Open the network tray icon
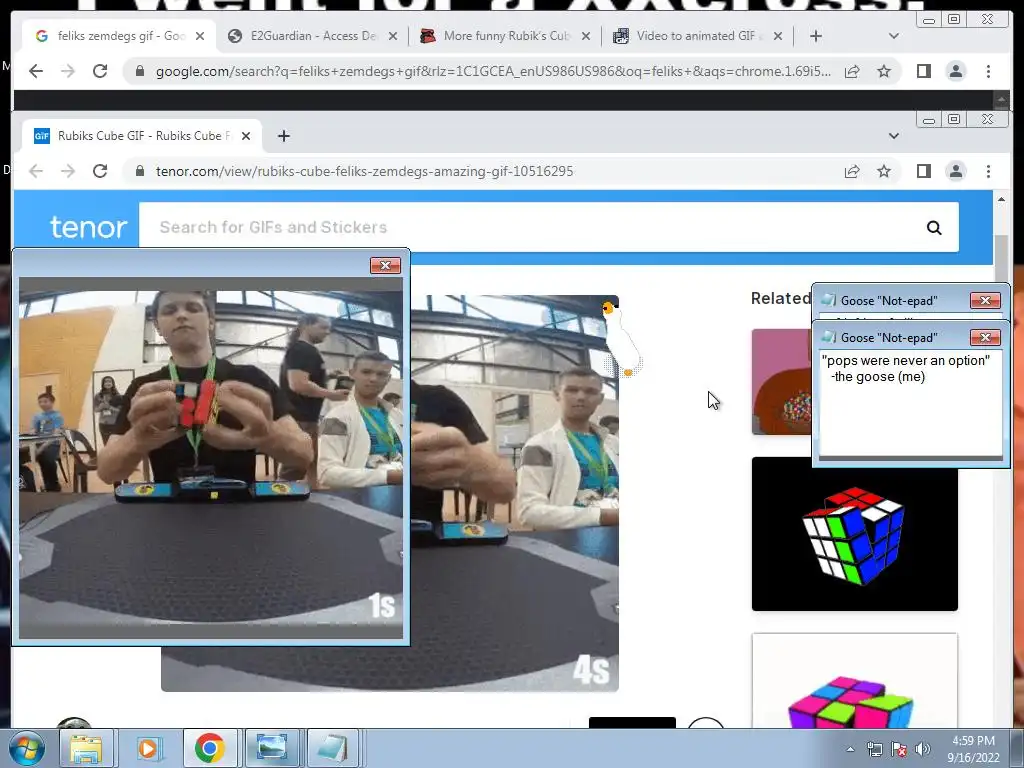The width and height of the screenshot is (1024, 768). click(874, 749)
